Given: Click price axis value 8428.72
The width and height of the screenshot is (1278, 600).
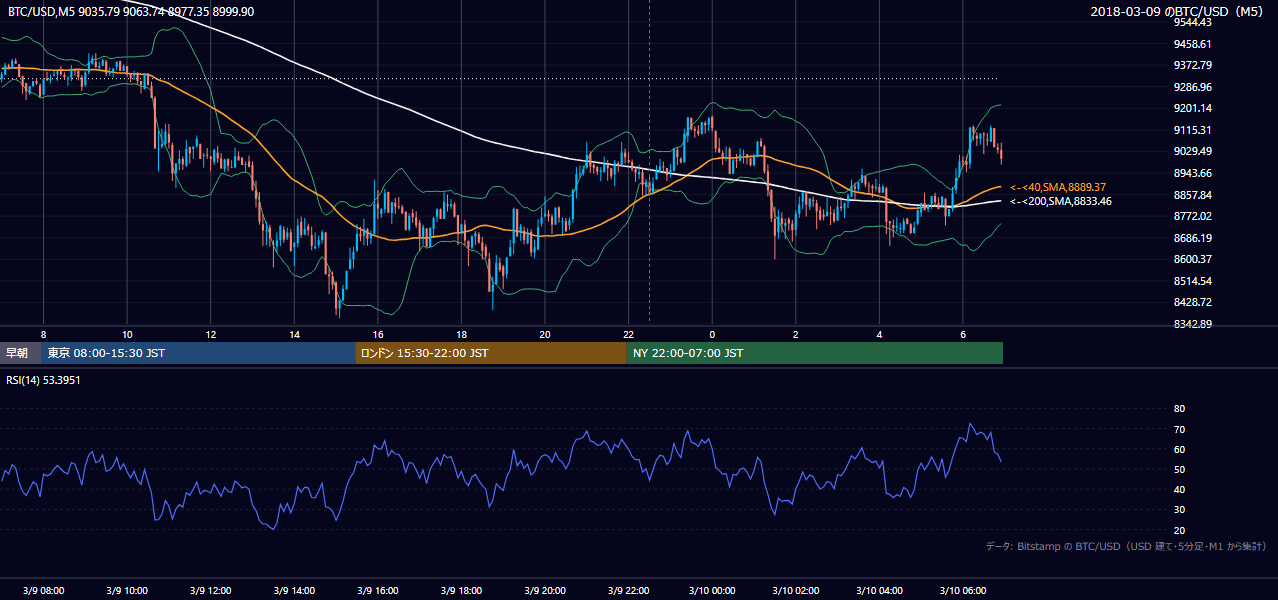Looking at the screenshot, I should point(1192,302).
